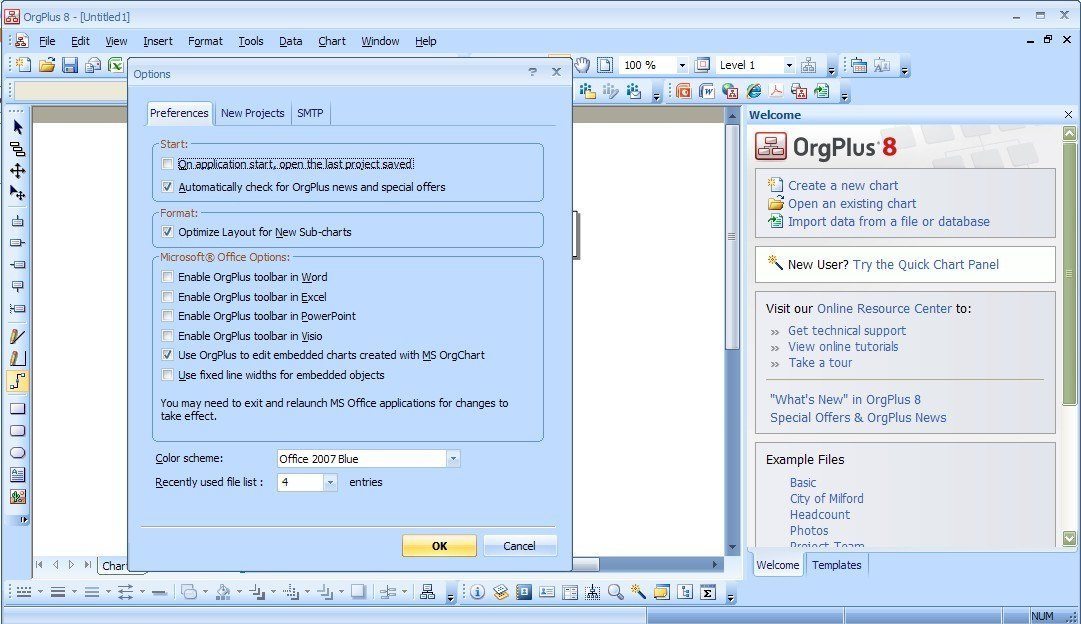Click the Internet Explorer publish icon
Screen dimensions: 1081x624
(754, 91)
